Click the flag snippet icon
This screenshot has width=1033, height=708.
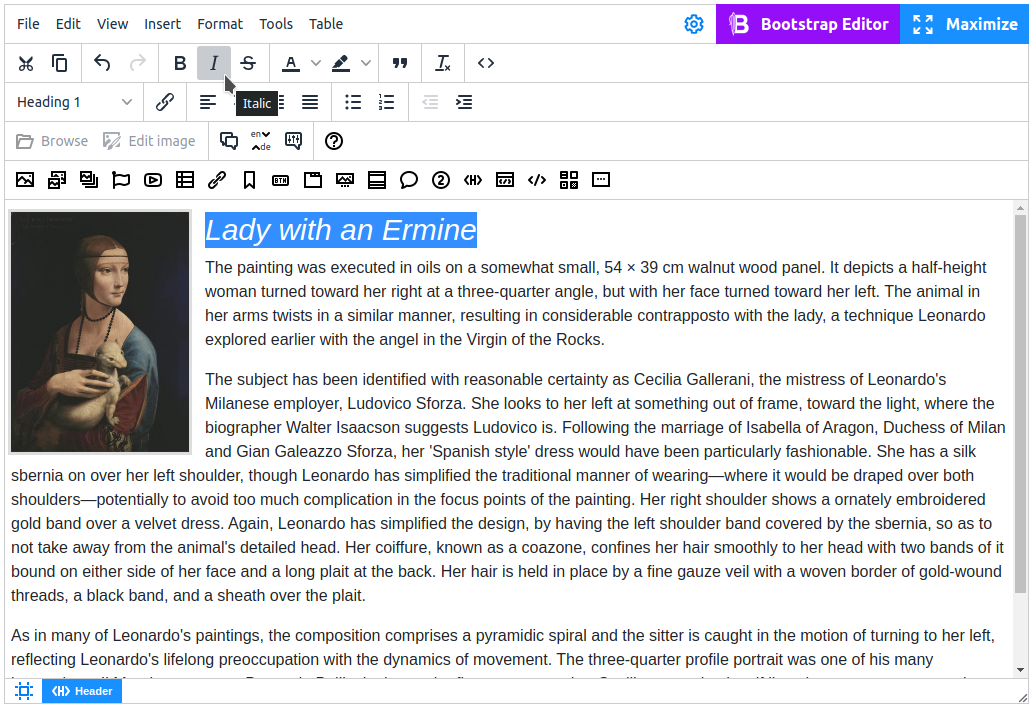point(121,180)
